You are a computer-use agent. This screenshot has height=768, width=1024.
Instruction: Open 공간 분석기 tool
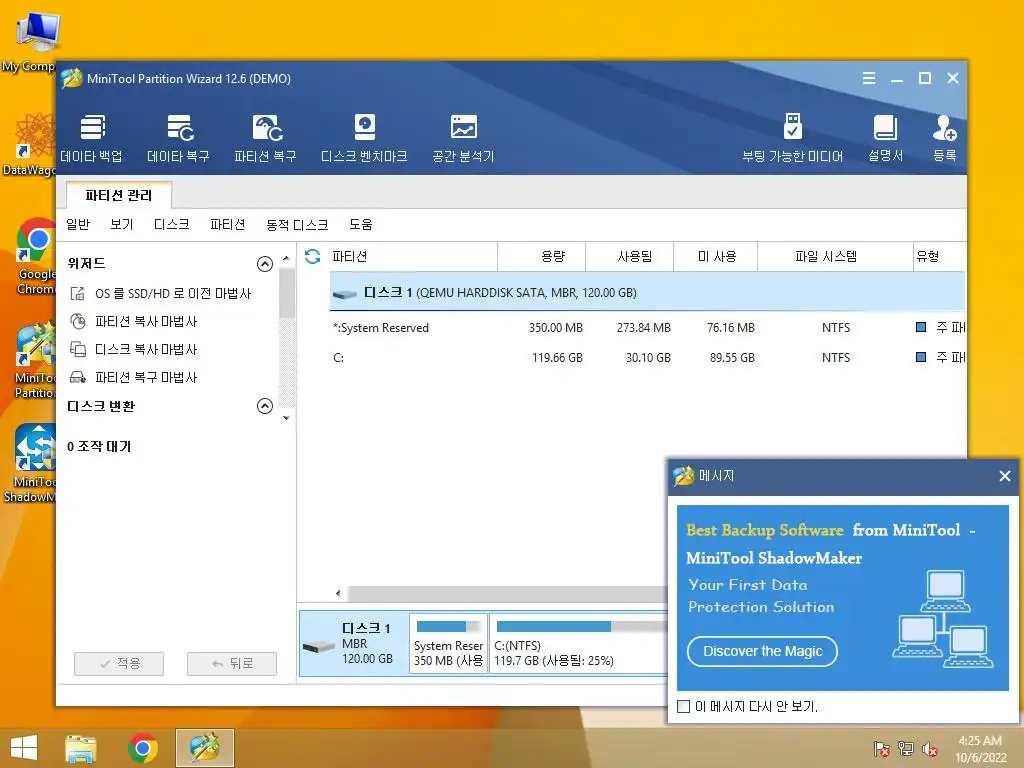[x=463, y=138]
